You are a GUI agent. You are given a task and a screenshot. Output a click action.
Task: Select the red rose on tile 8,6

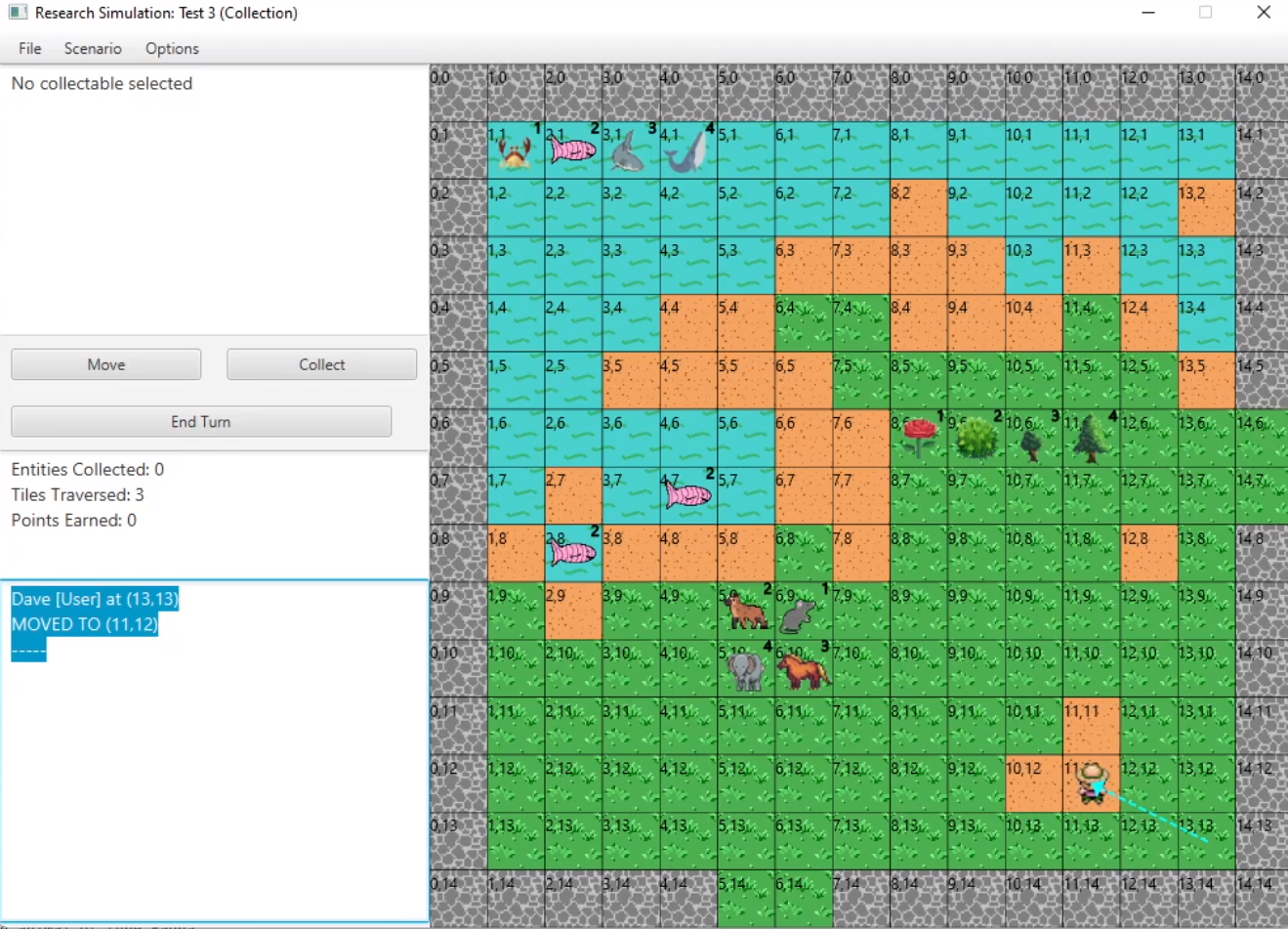919,438
